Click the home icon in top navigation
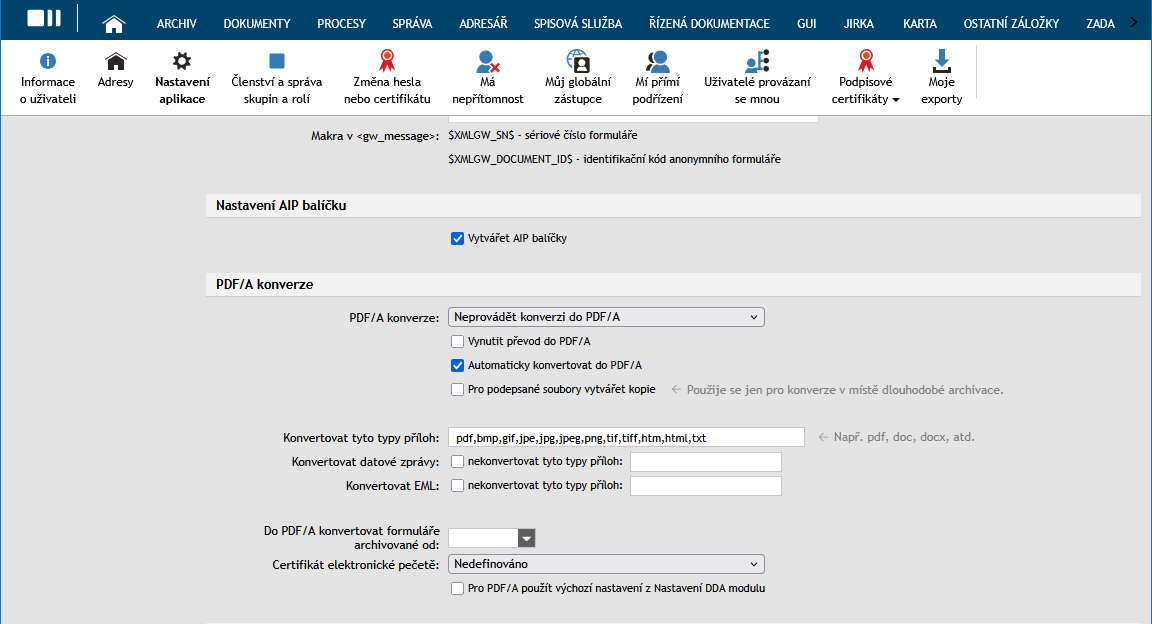The height and width of the screenshot is (624, 1152). click(x=115, y=23)
